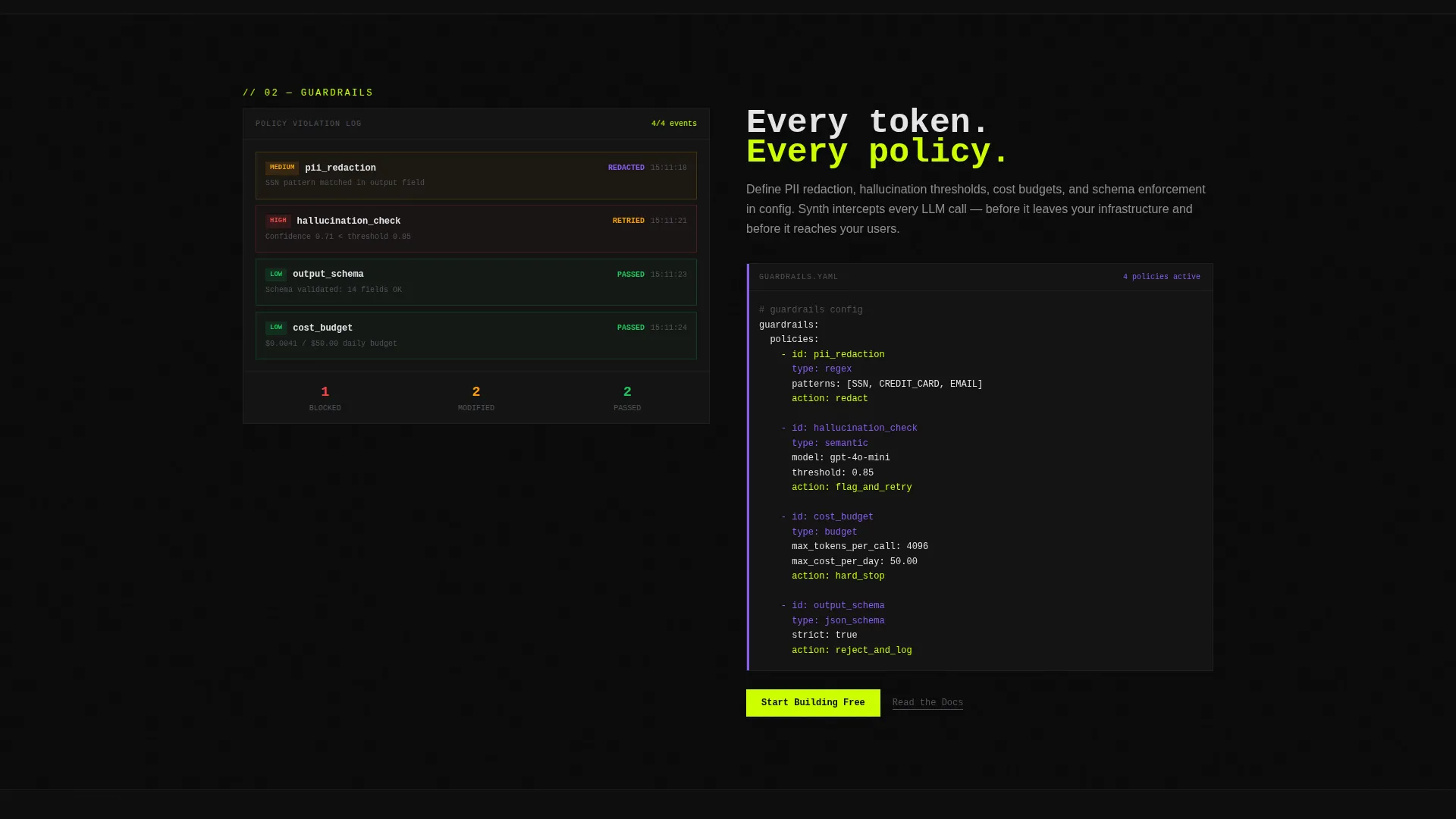This screenshot has height=819, width=1456.
Task: Click the 4 policies active label
Action: tap(1162, 277)
